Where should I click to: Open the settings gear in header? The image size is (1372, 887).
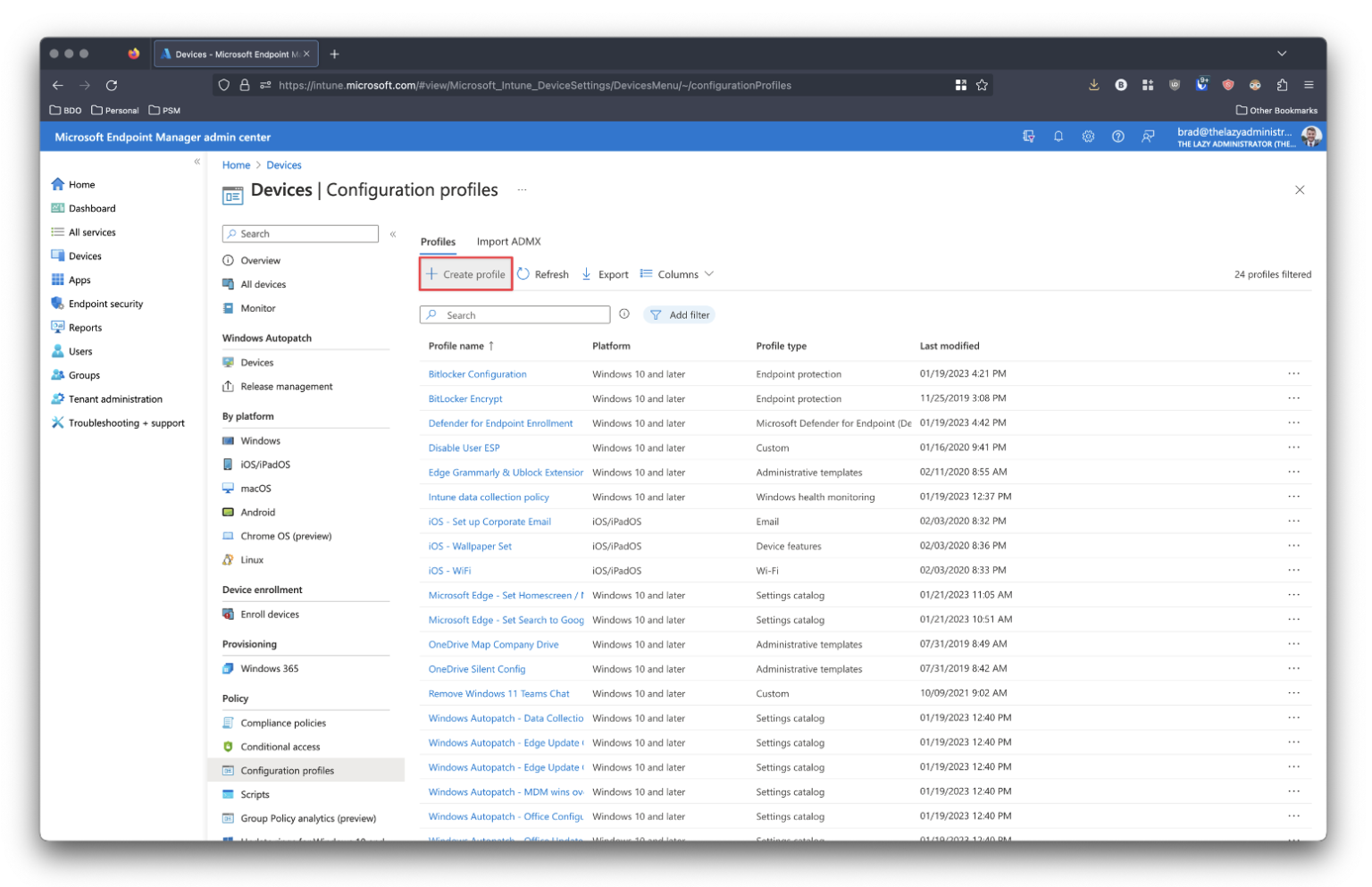click(1088, 137)
